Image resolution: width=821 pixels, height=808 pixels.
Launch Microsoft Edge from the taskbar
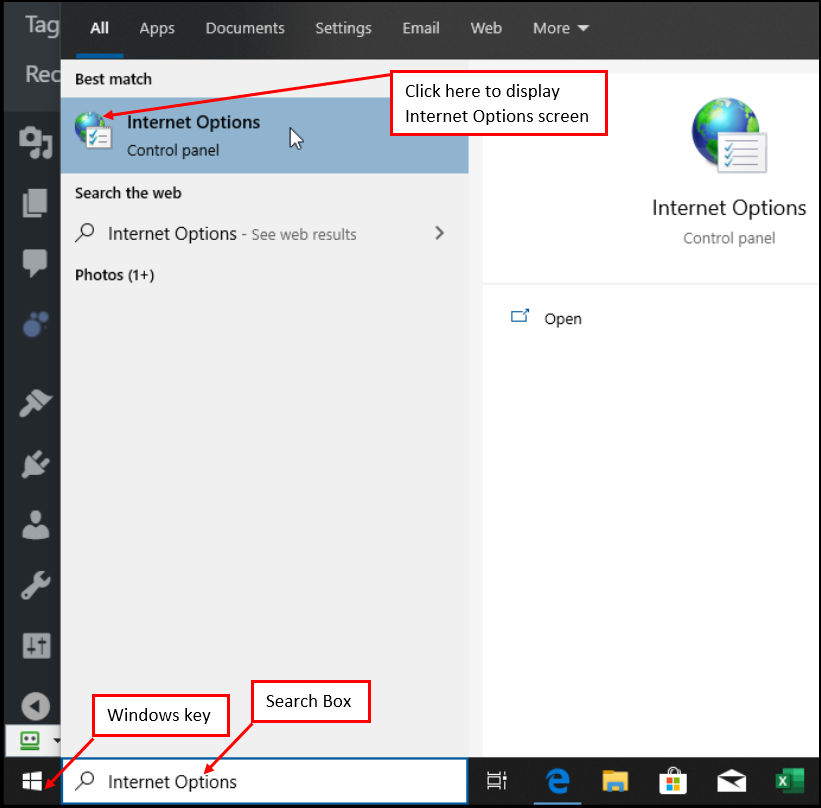tap(558, 781)
